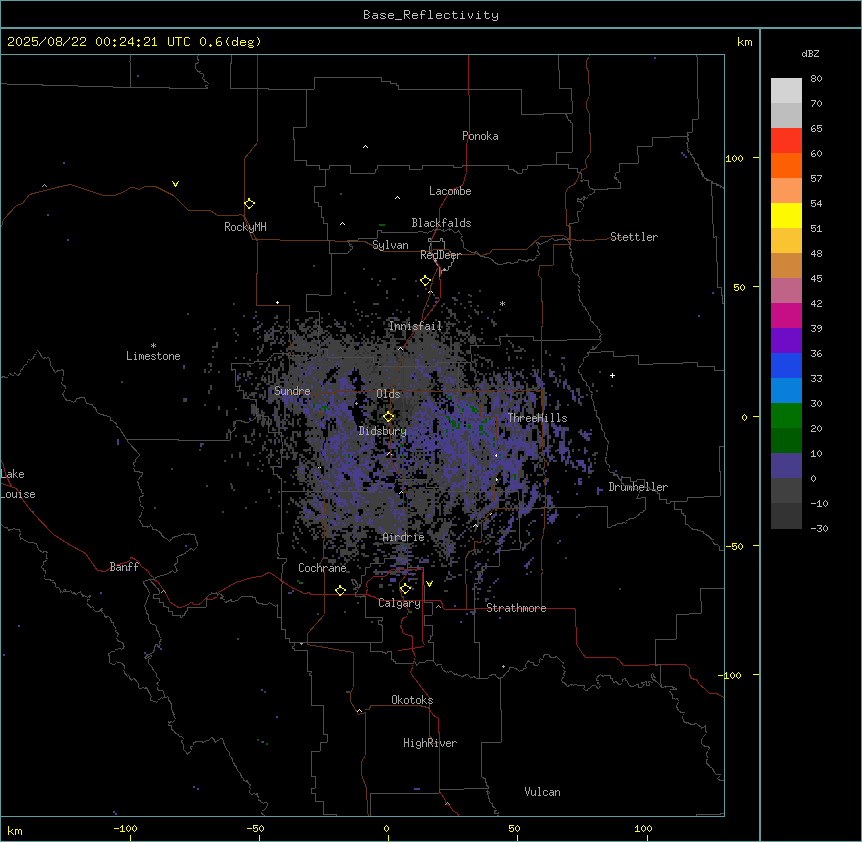Select the yellow diamond marker above the Calgary label

[x=405, y=589]
